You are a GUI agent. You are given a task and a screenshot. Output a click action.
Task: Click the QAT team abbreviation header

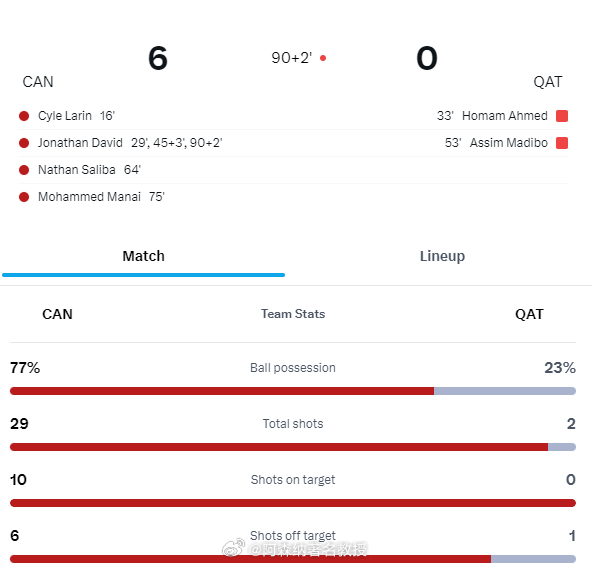(x=529, y=314)
